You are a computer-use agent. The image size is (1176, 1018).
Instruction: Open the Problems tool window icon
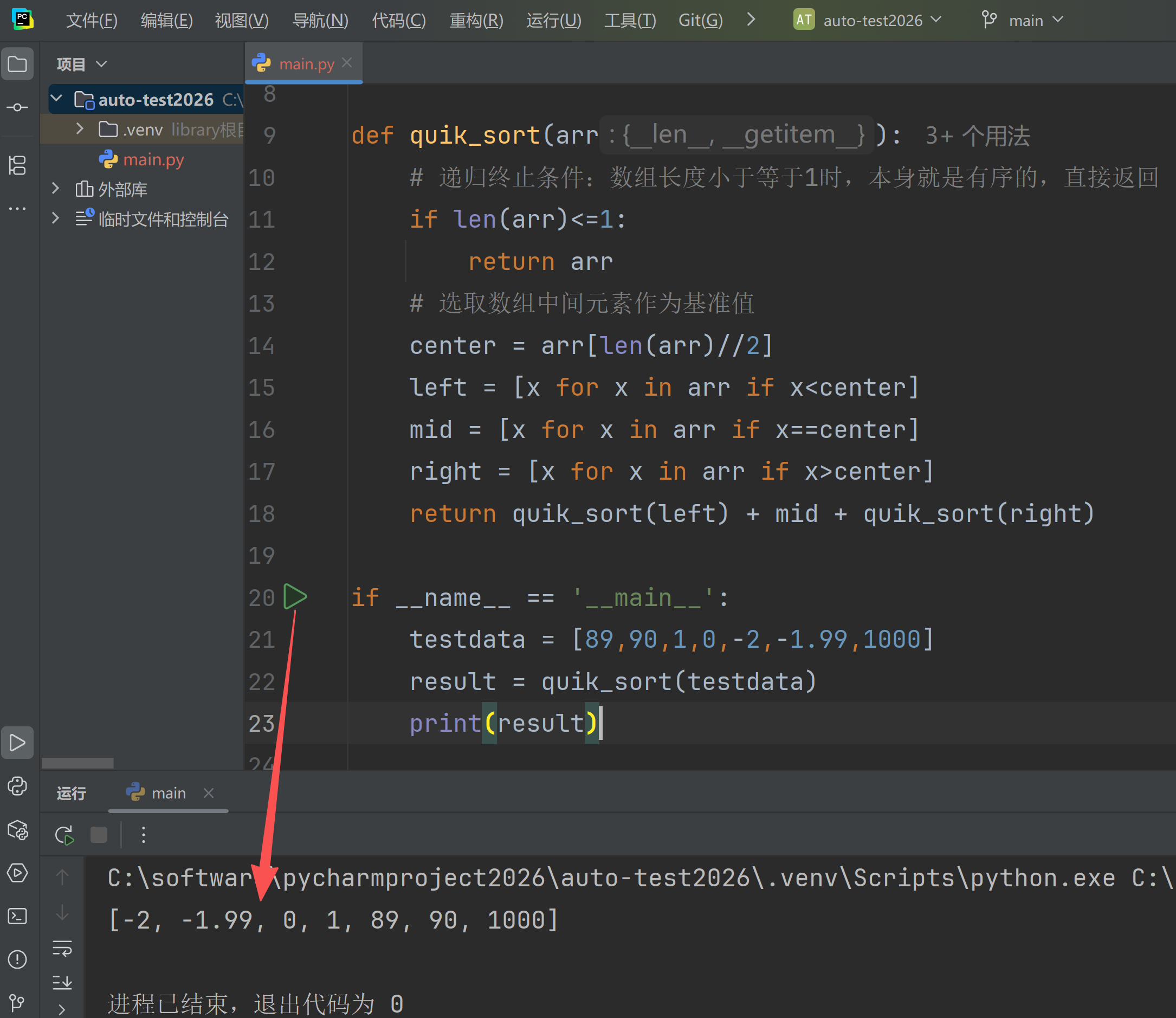pyautogui.click(x=17, y=959)
